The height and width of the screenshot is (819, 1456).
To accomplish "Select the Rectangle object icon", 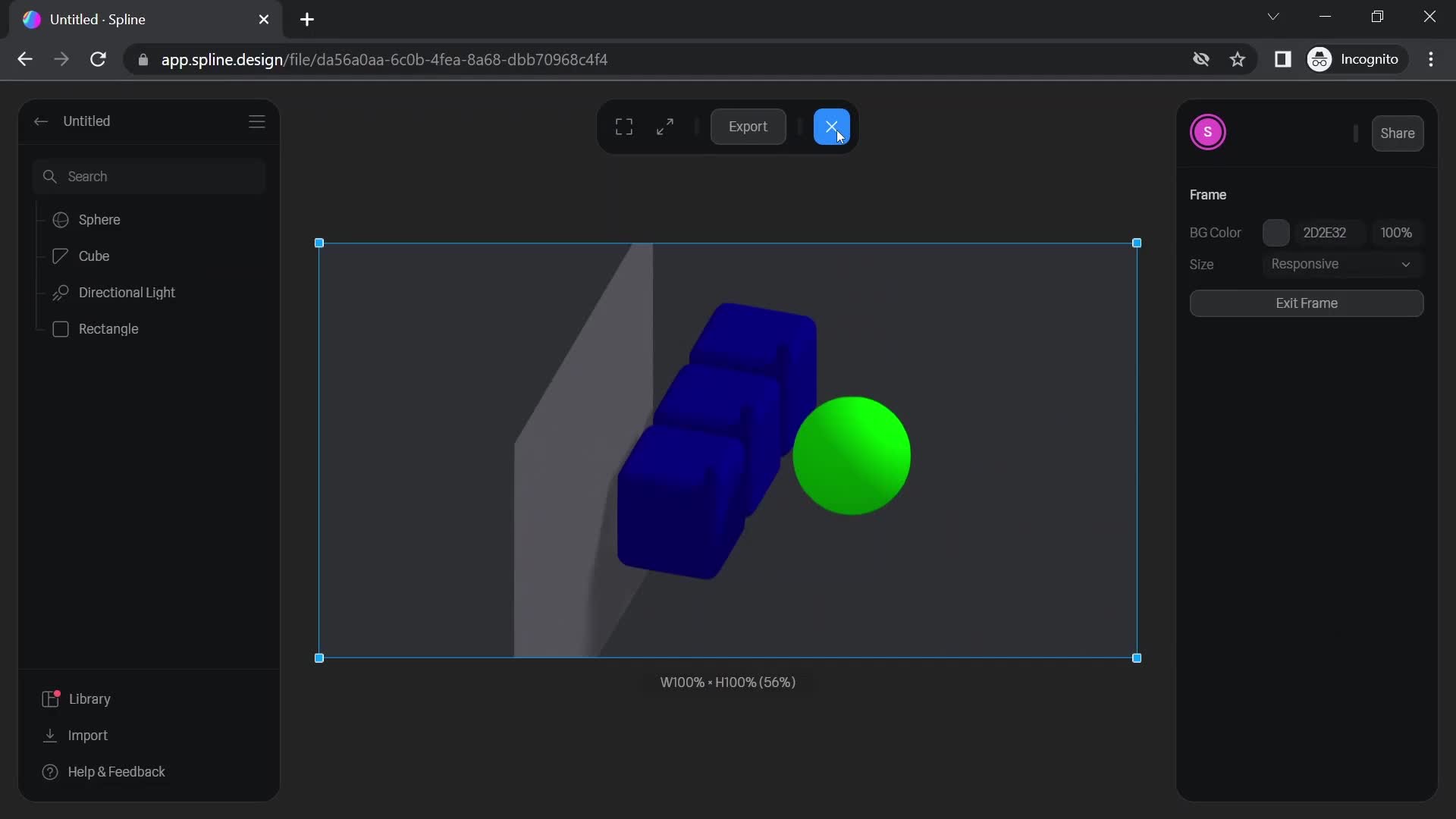I will [x=61, y=328].
